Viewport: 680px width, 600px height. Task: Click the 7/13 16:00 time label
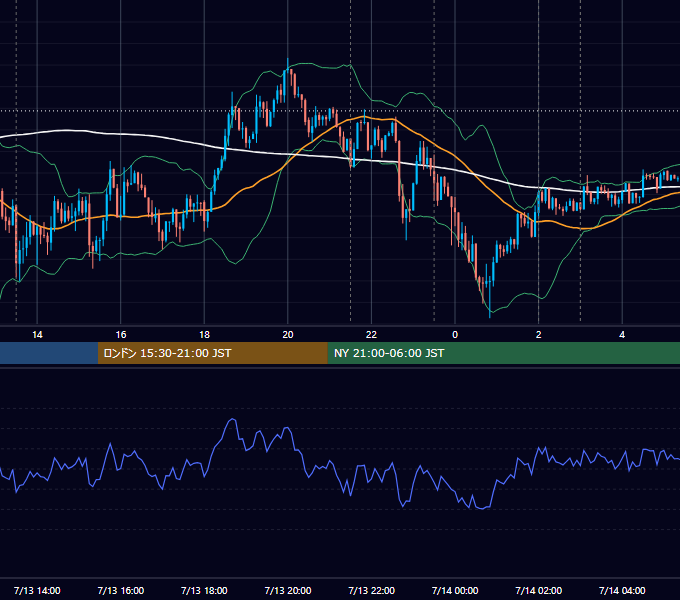click(x=121, y=590)
